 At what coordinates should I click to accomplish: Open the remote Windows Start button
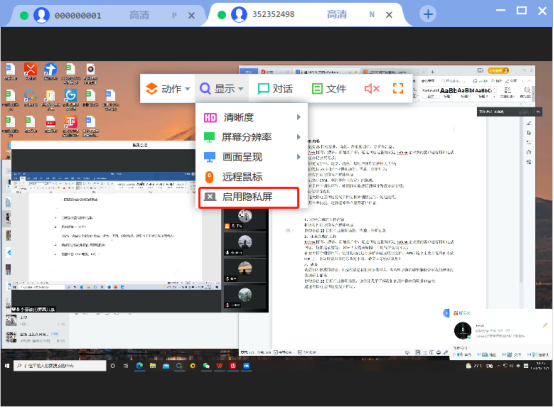(x=7, y=366)
